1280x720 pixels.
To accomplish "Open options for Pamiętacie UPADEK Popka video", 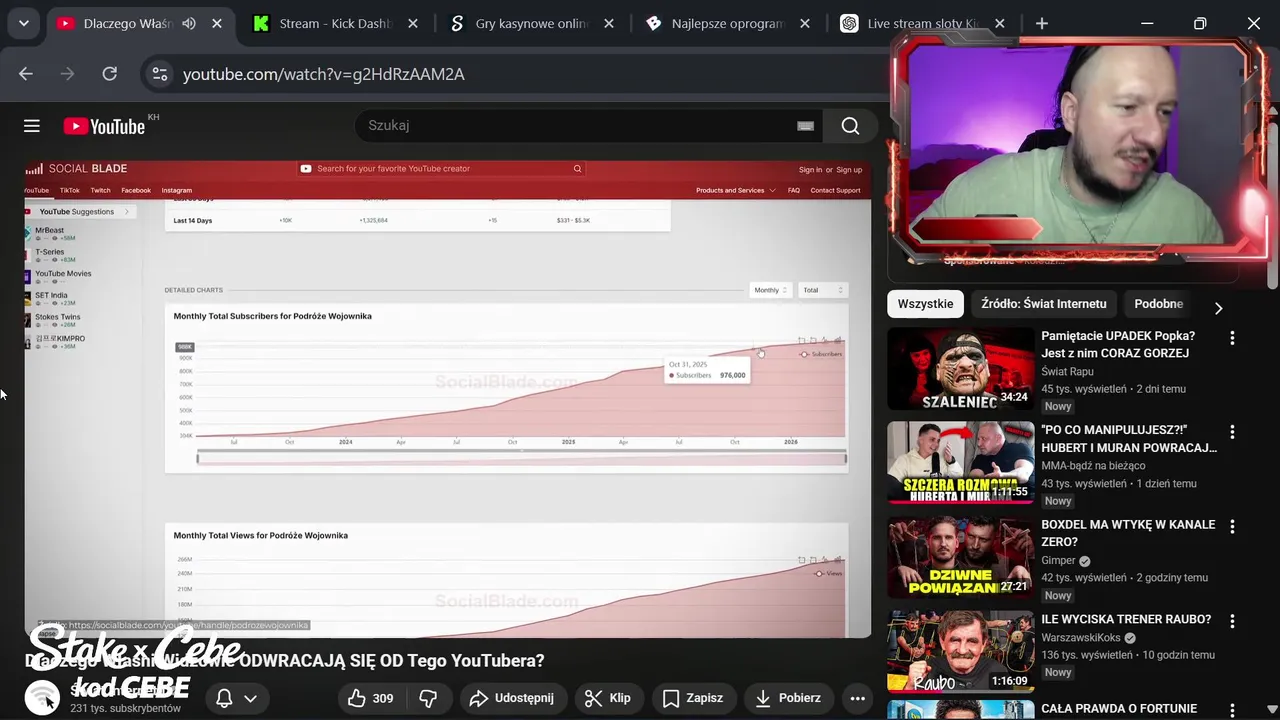I will pos(1232,338).
